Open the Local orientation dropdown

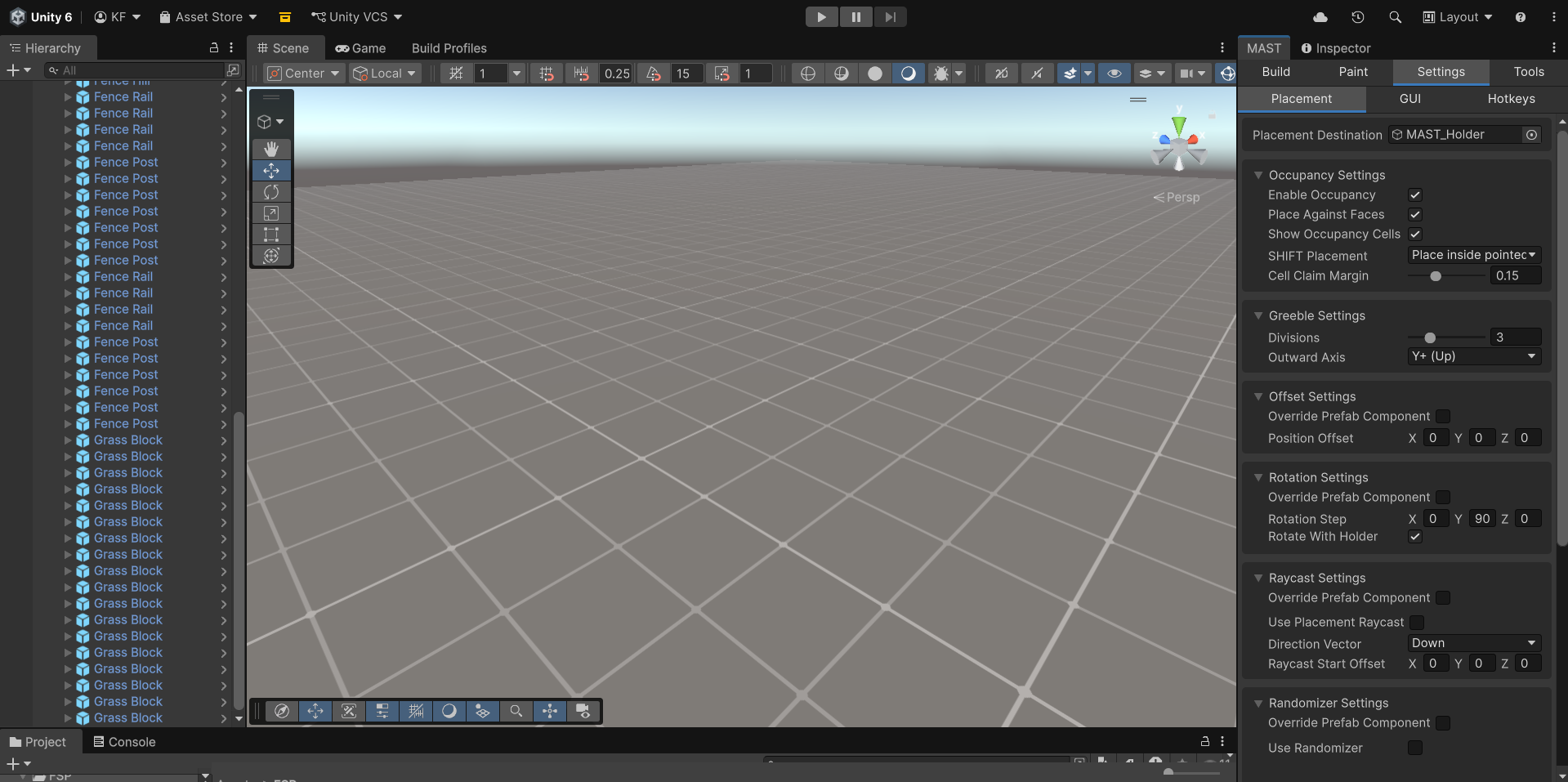[385, 74]
